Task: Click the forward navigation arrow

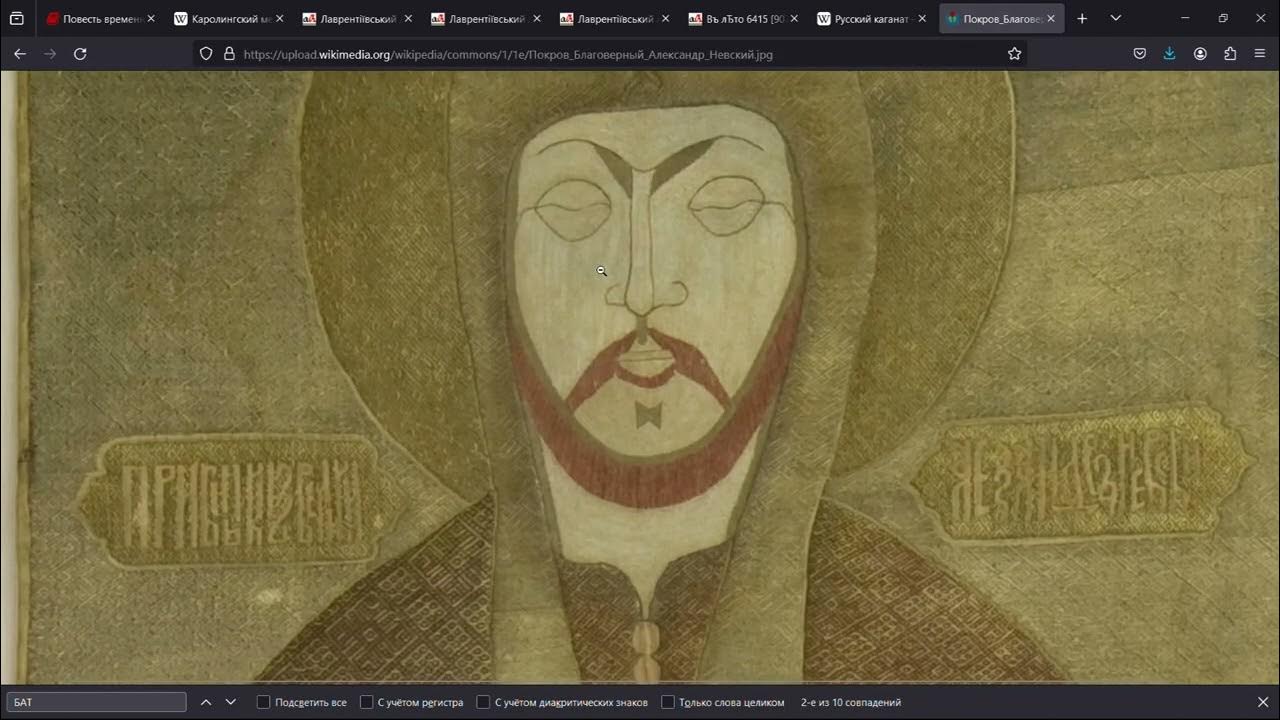Action: (50, 54)
